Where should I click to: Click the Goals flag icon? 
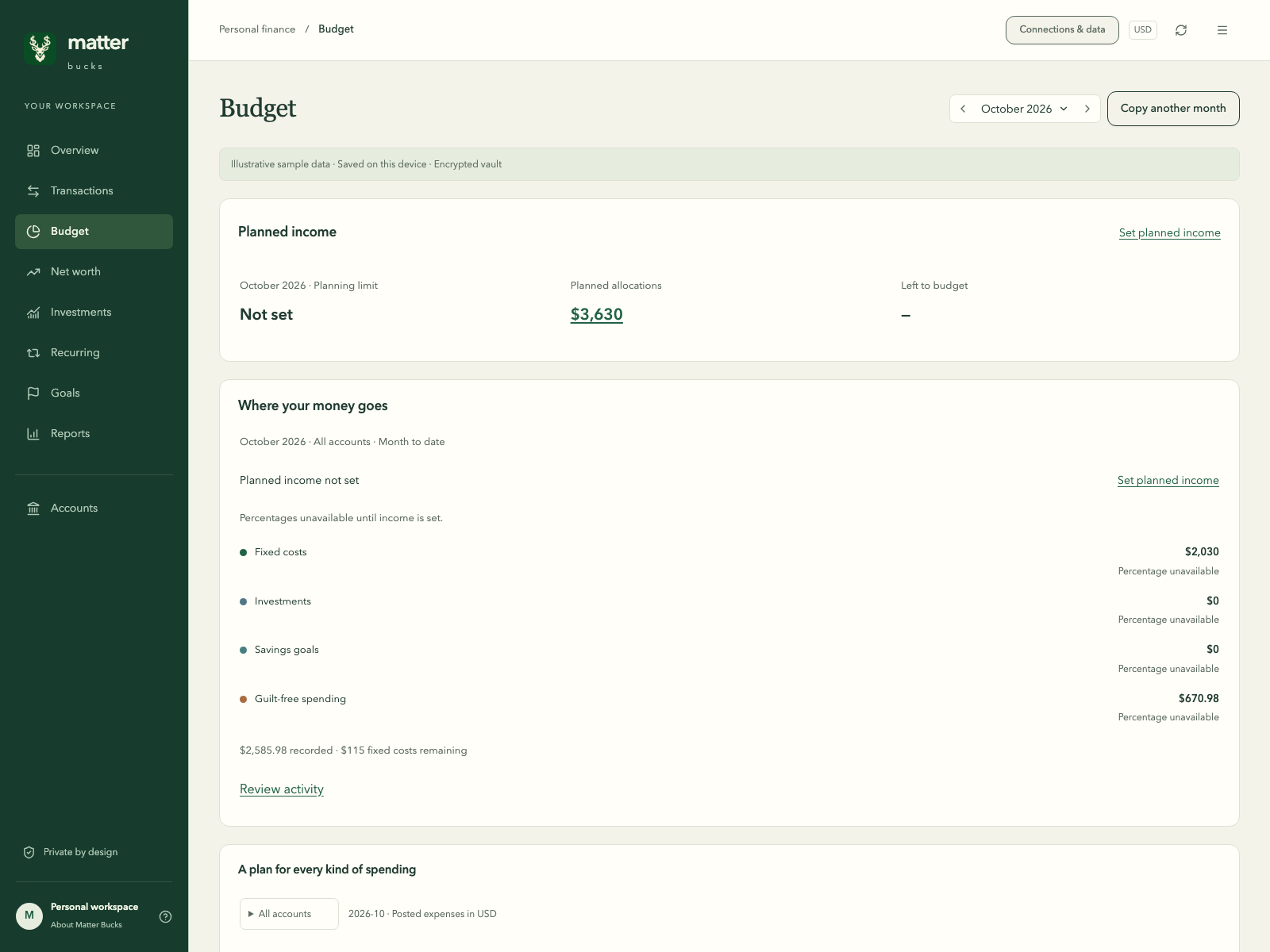[x=33, y=393]
